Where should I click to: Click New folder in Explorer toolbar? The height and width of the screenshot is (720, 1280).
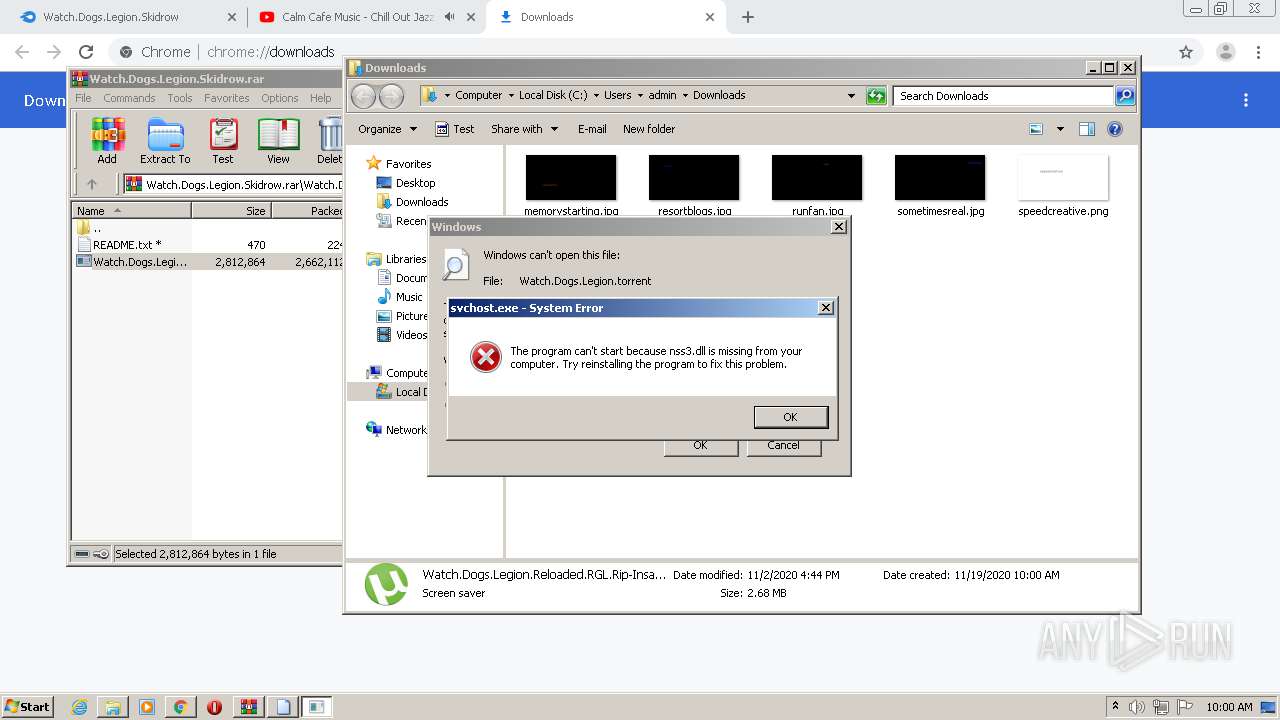coord(649,129)
